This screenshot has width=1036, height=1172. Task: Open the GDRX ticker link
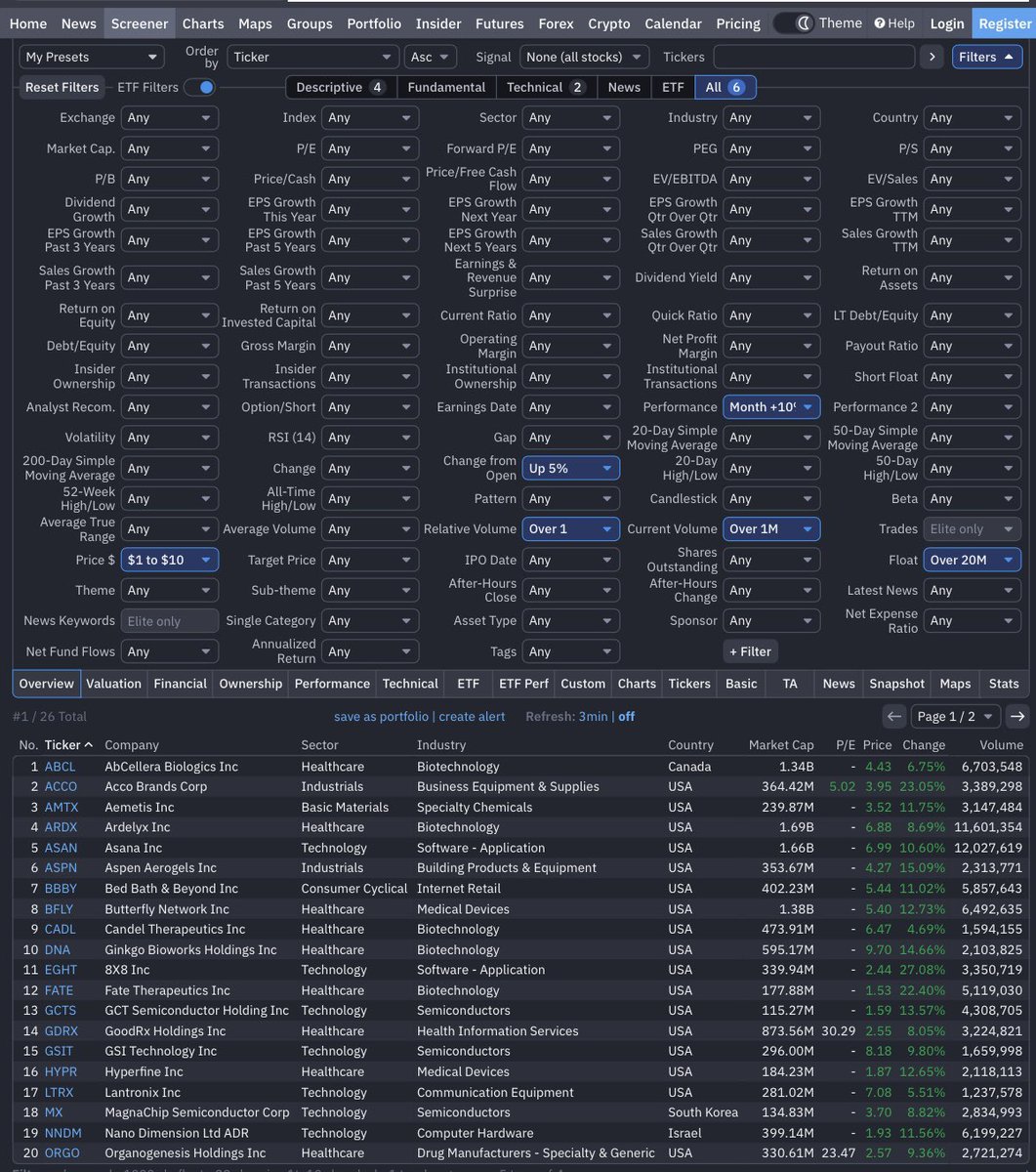(61, 1030)
